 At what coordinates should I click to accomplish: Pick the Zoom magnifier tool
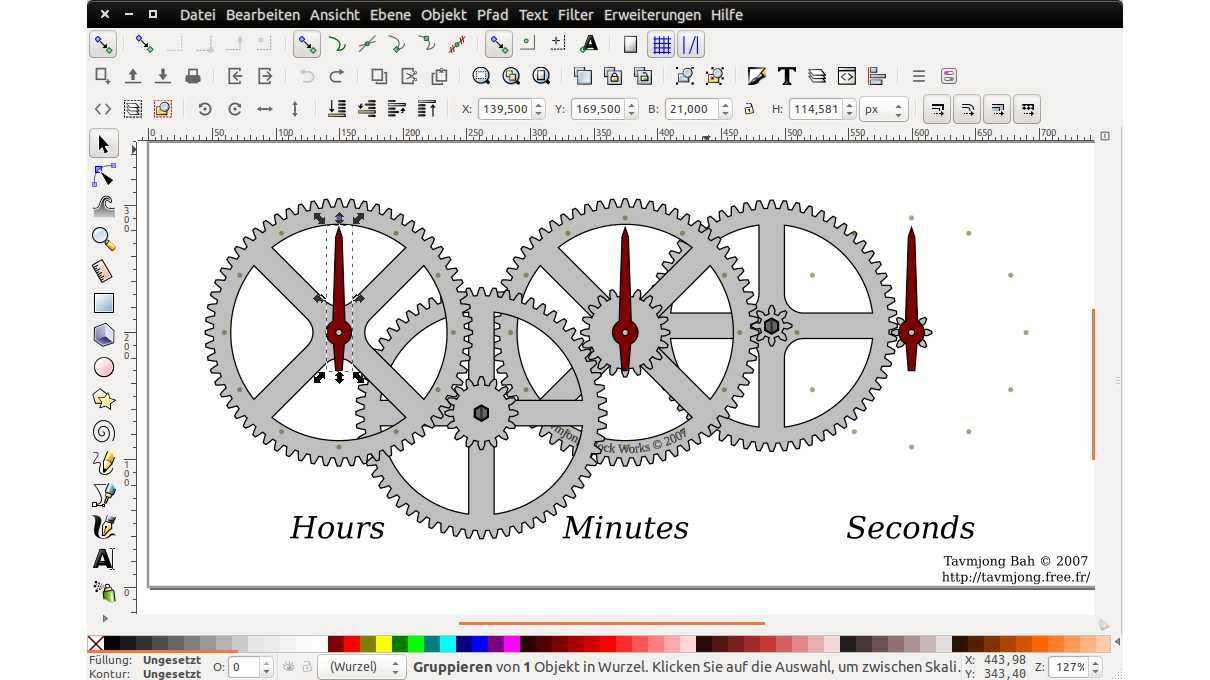point(104,238)
